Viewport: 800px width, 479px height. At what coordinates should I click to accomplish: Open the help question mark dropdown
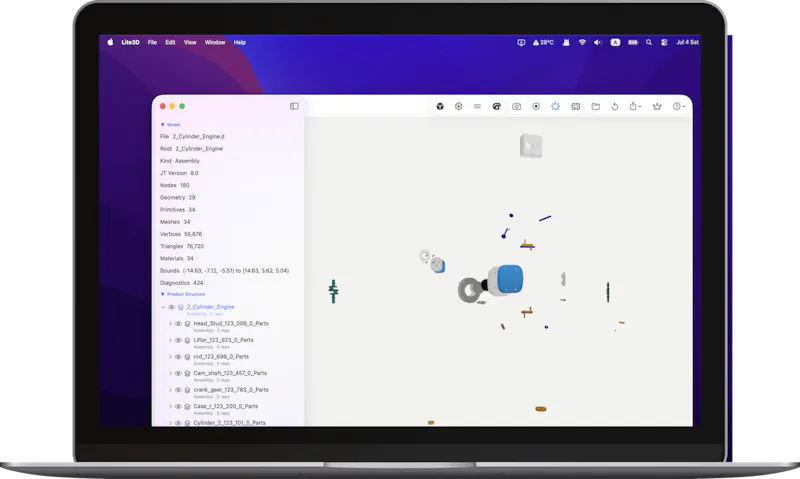tap(679, 106)
